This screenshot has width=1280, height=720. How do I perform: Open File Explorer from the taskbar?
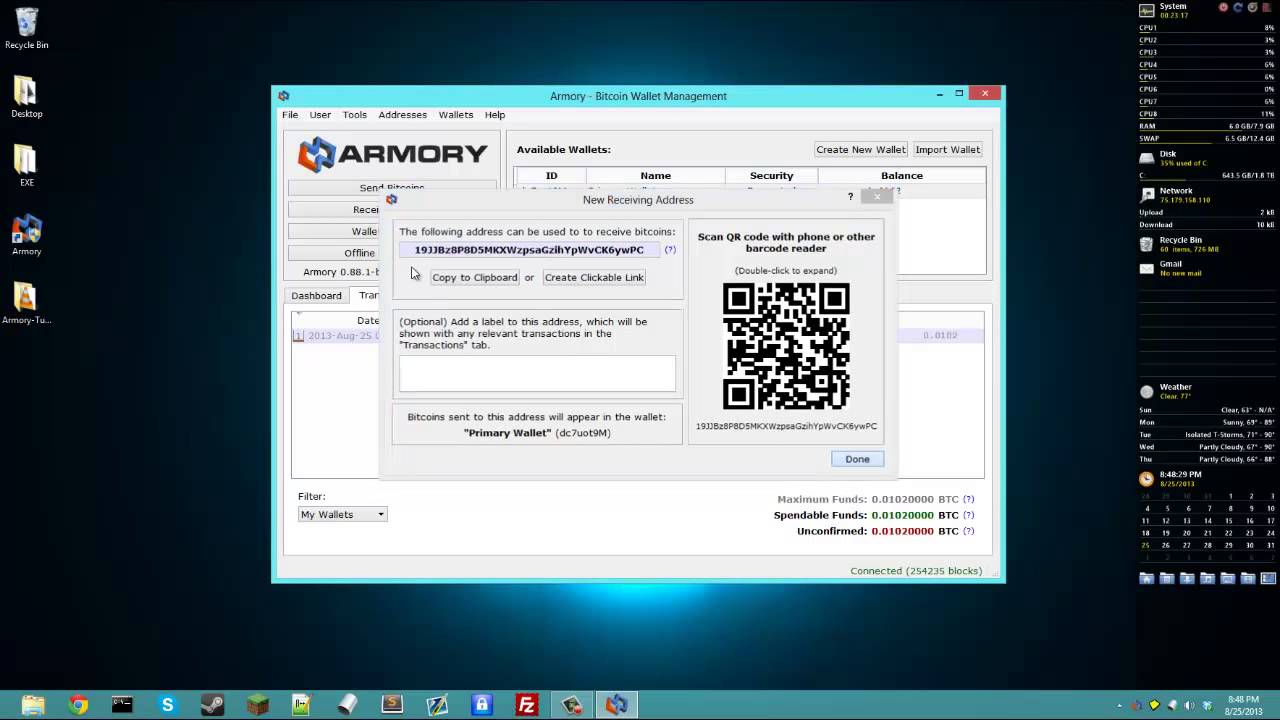(x=33, y=705)
